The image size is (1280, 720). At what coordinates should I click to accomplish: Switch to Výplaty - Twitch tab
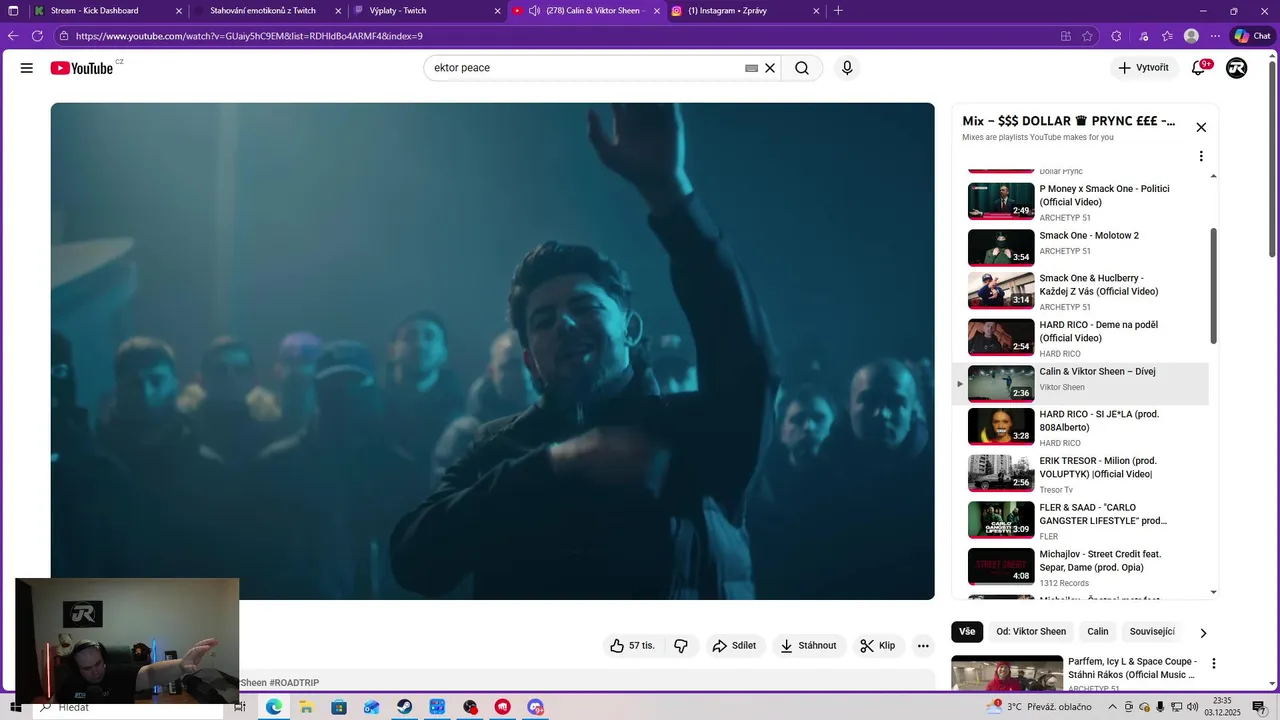(x=428, y=11)
